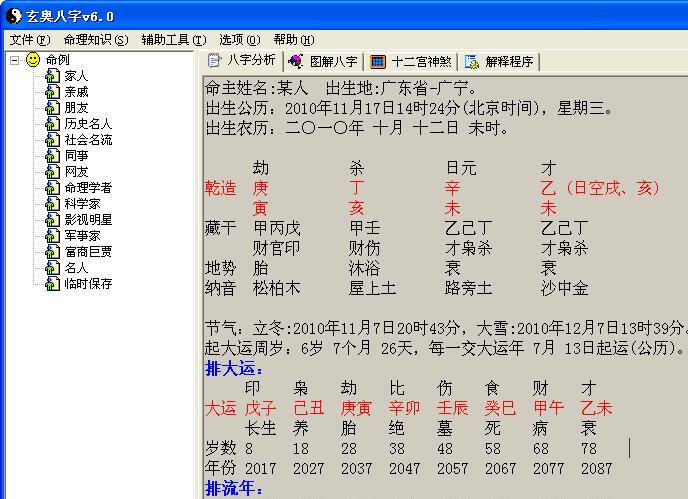The image size is (688, 499).
Task: Select 影视明星 in the tree
Action: (x=88, y=220)
